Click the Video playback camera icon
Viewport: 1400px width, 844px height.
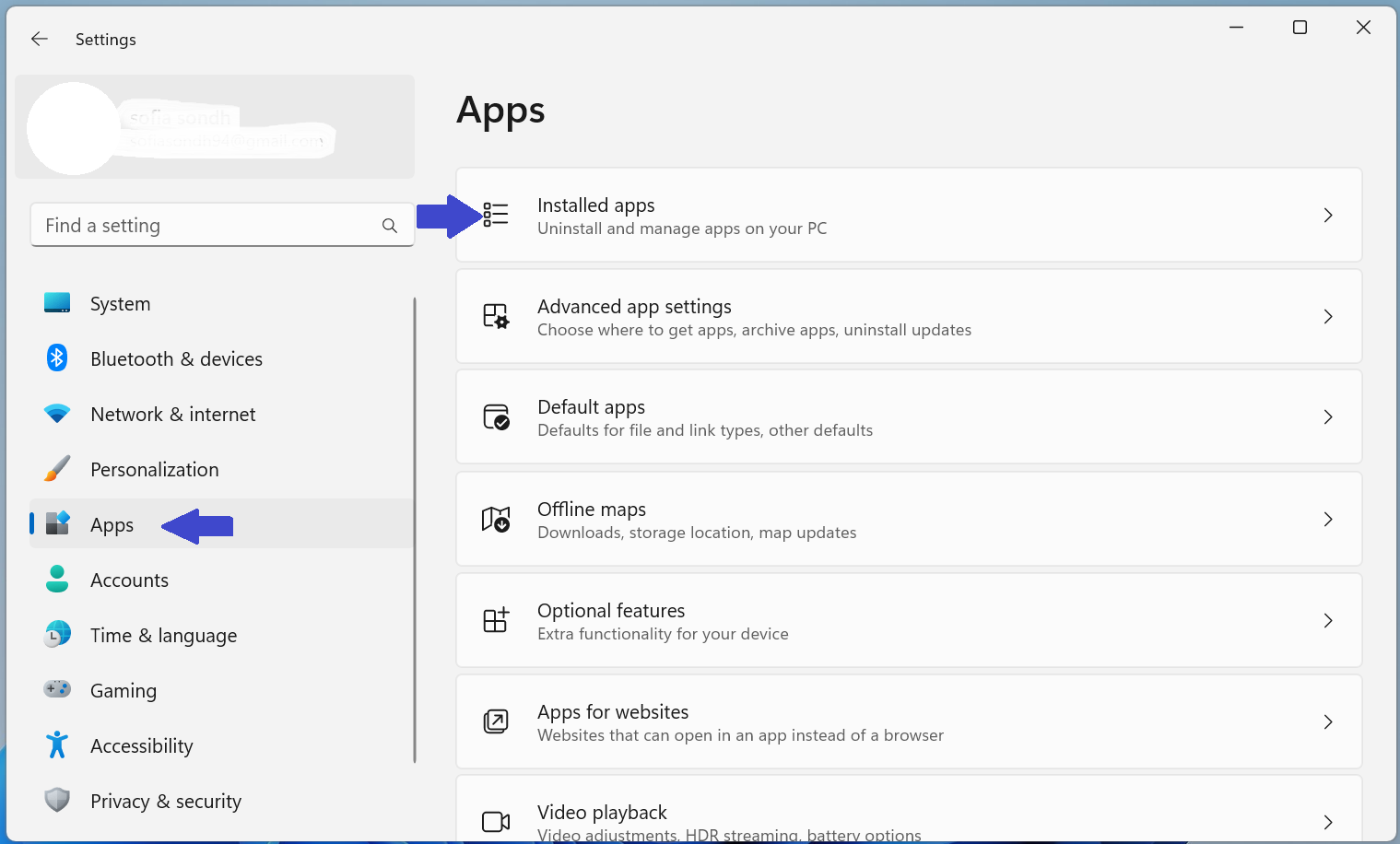pyautogui.click(x=496, y=821)
